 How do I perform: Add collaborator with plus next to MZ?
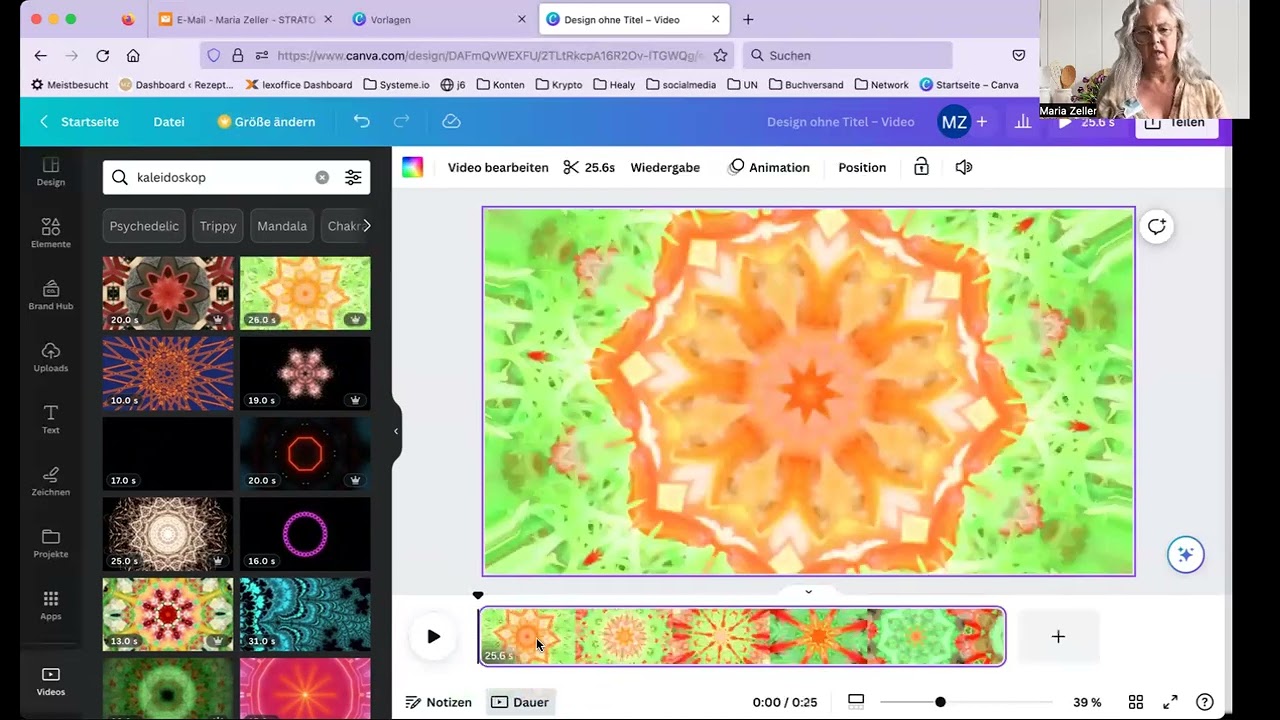982,121
